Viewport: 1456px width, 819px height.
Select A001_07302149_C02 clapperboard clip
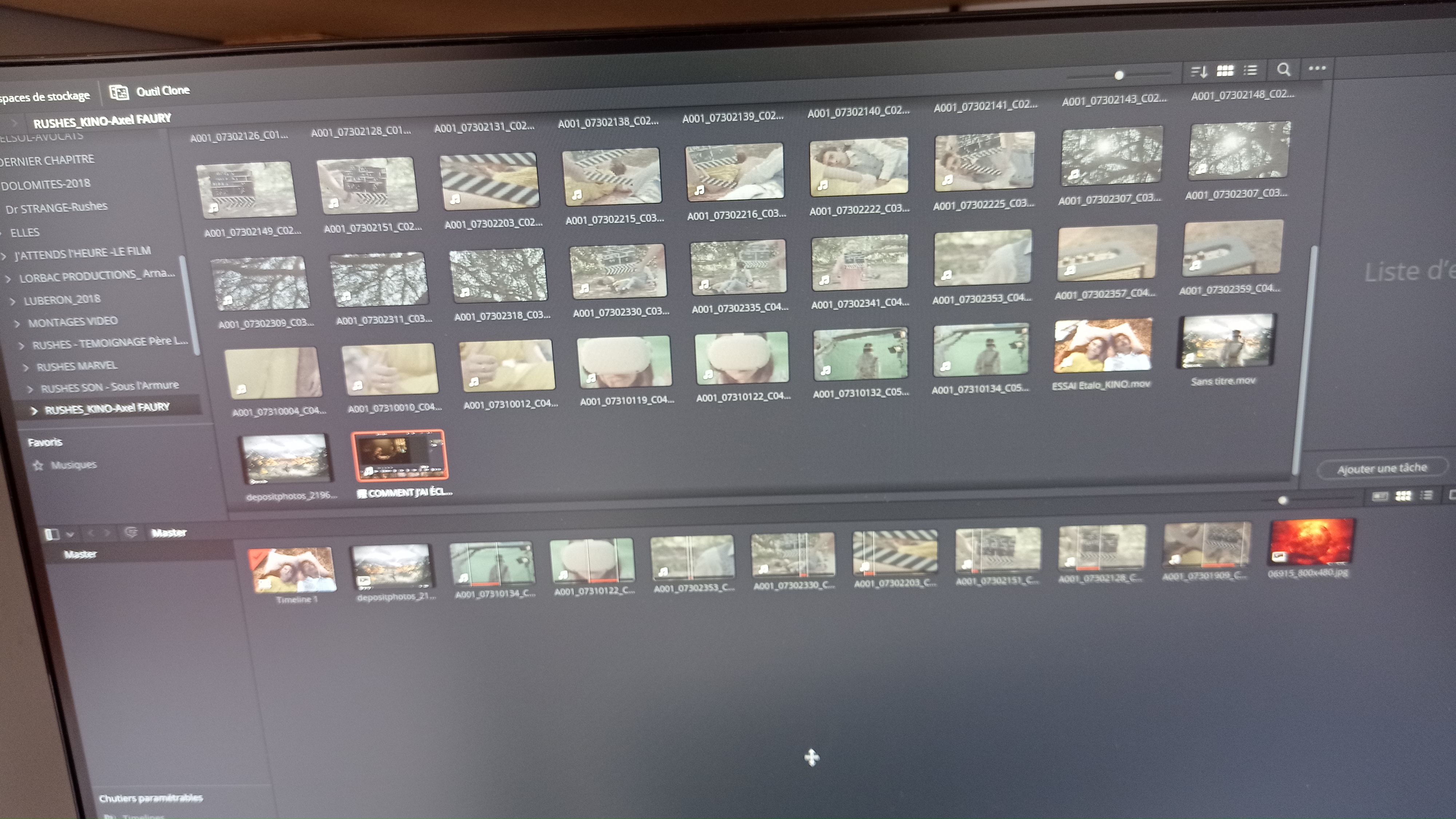point(246,190)
